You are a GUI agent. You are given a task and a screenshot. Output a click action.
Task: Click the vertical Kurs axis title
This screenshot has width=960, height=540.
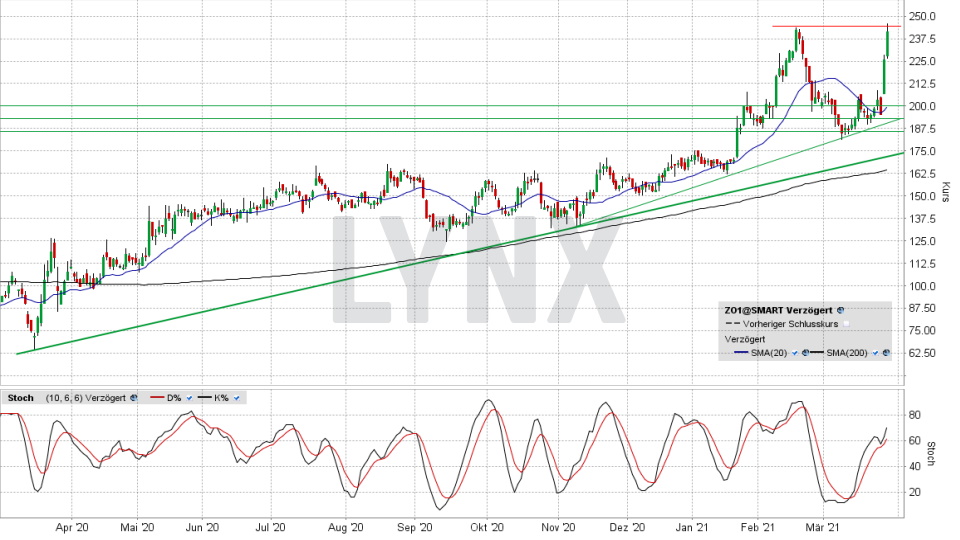click(945, 190)
